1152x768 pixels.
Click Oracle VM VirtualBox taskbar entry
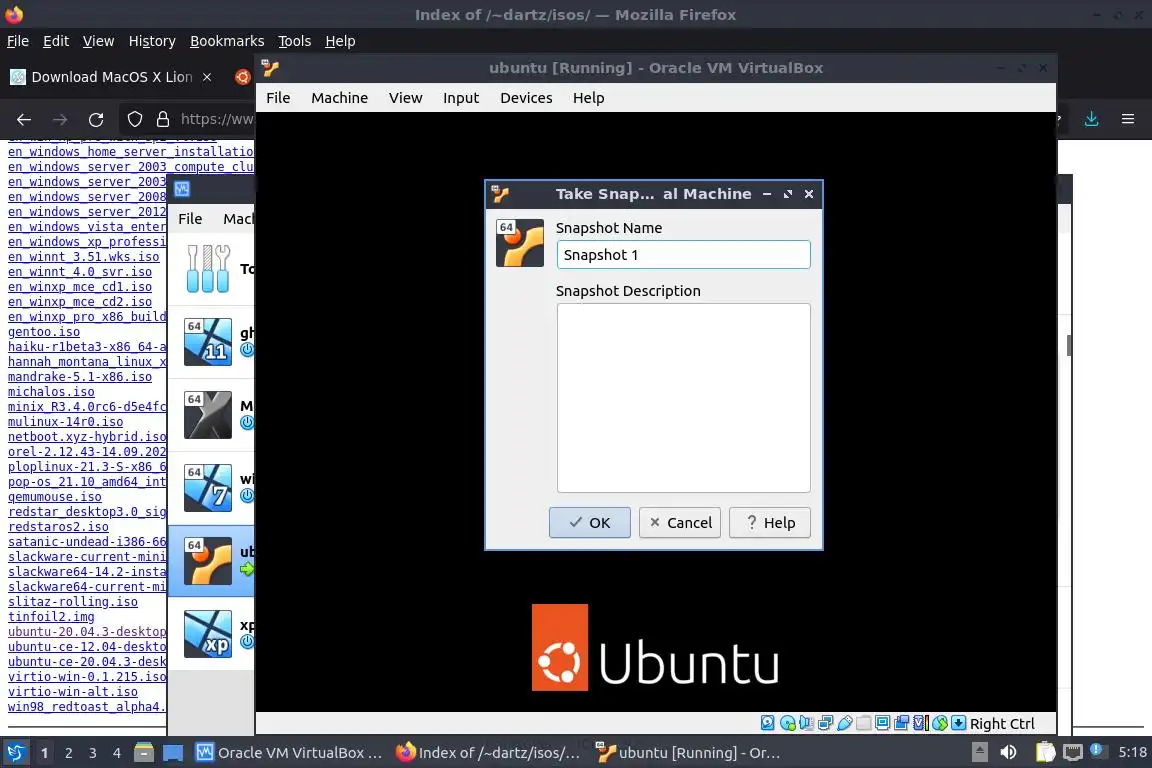(289, 753)
